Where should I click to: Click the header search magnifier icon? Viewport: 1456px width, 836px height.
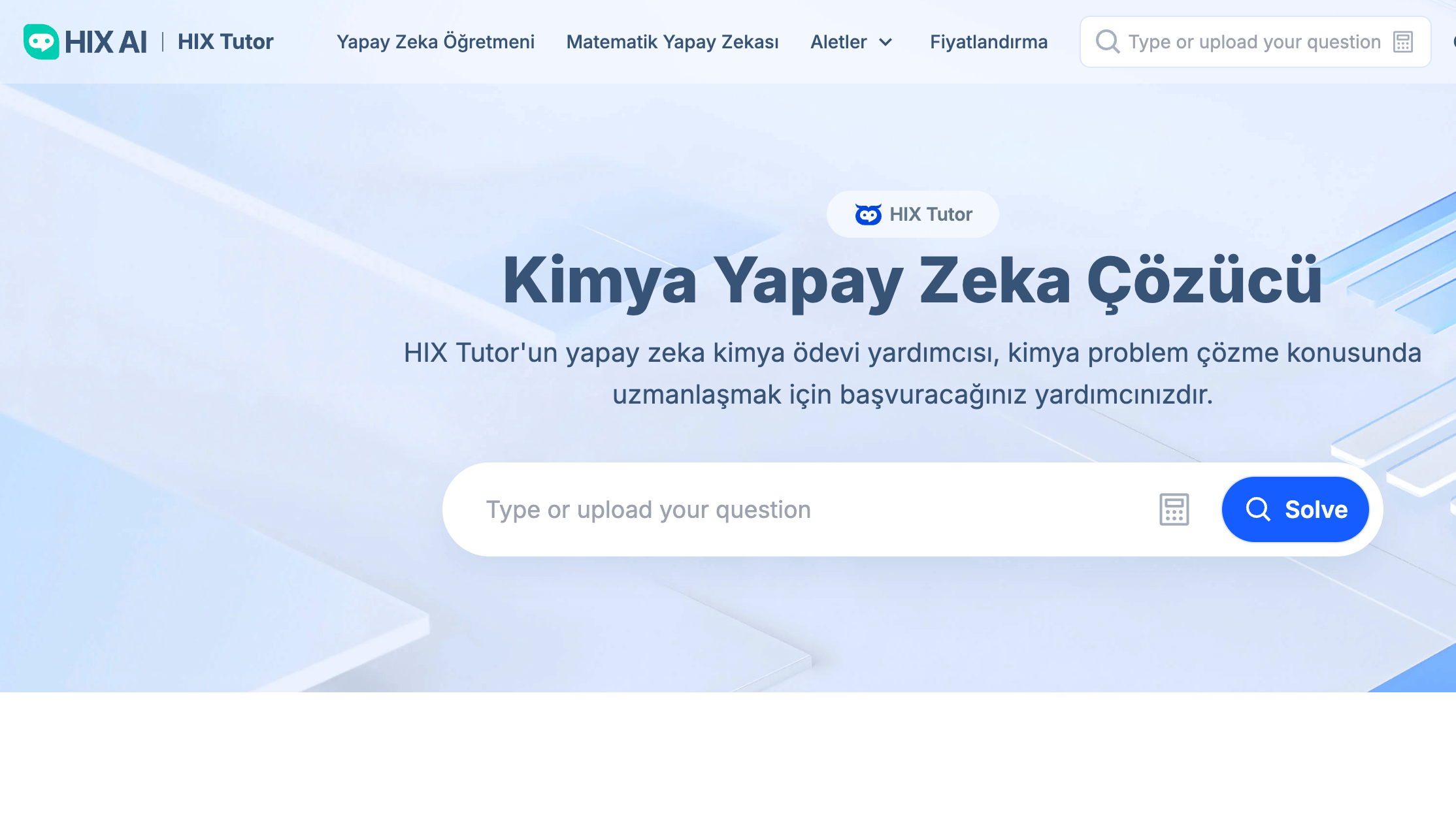pyautogui.click(x=1108, y=42)
